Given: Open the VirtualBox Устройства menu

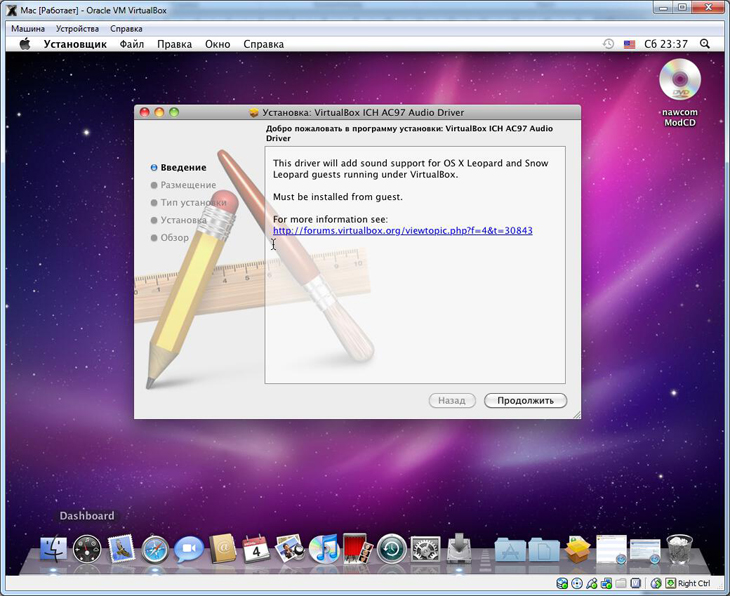Looking at the screenshot, I should 77,28.
